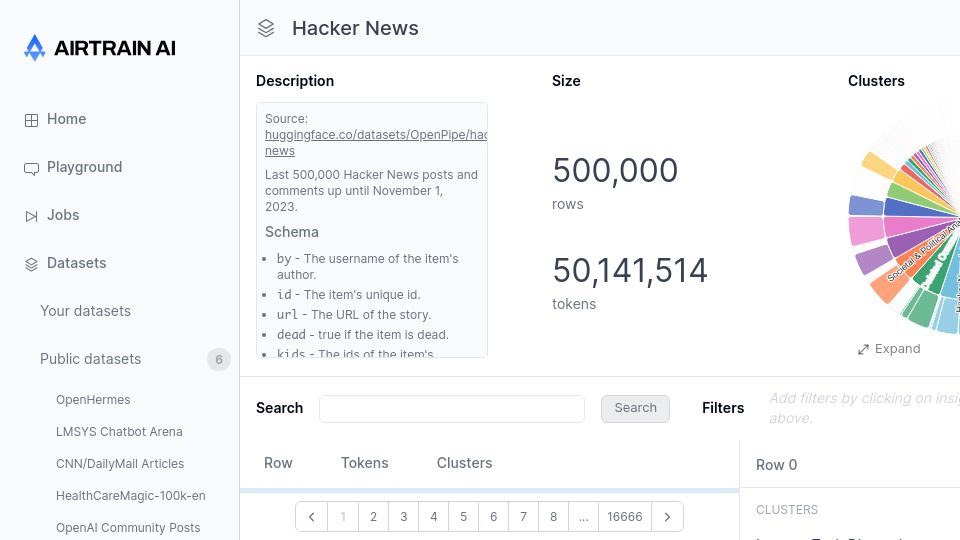The image size is (960, 540).
Task: Click the pagination ellipsis
Action: click(x=583, y=517)
